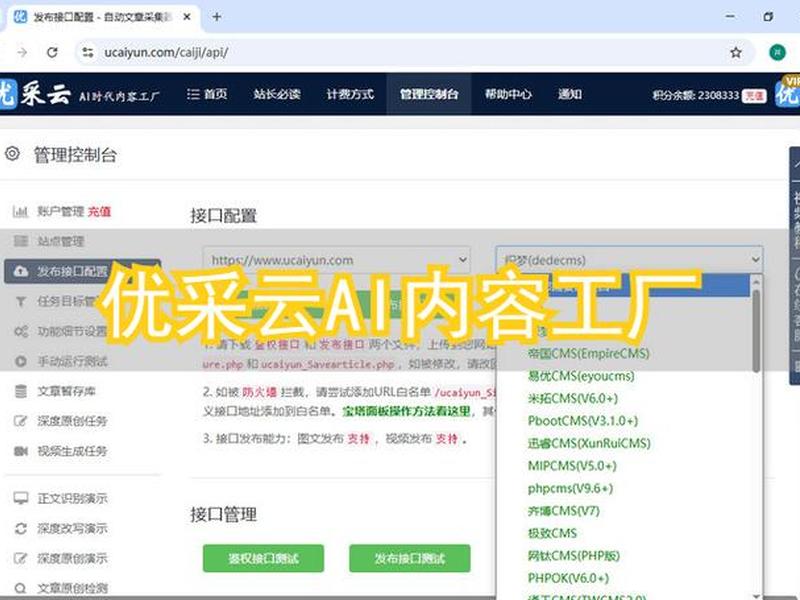Click the 功能细节设置 gears icon
This screenshot has width=800, height=600.
20,331
